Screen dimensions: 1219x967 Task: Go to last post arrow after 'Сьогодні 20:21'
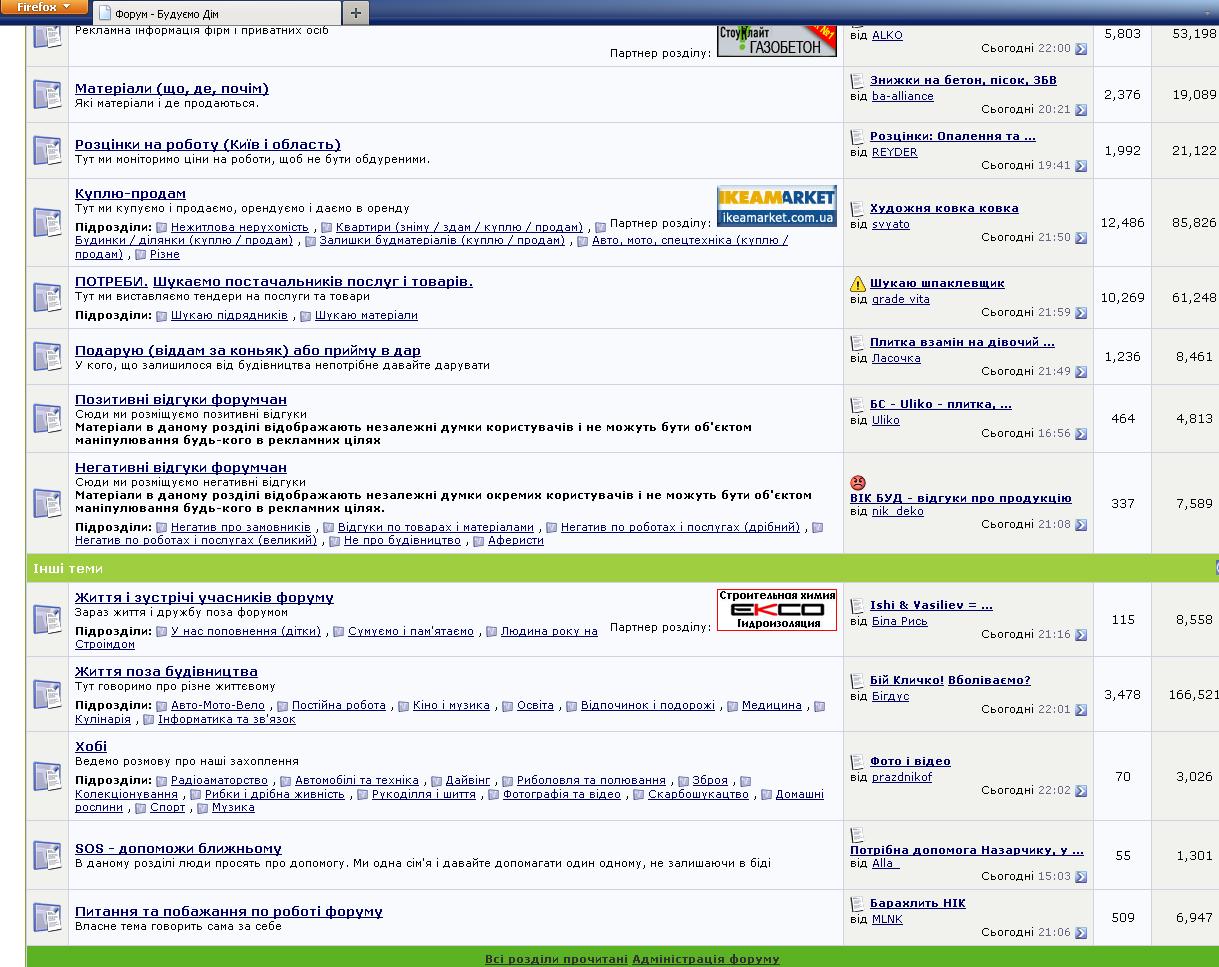point(1081,110)
